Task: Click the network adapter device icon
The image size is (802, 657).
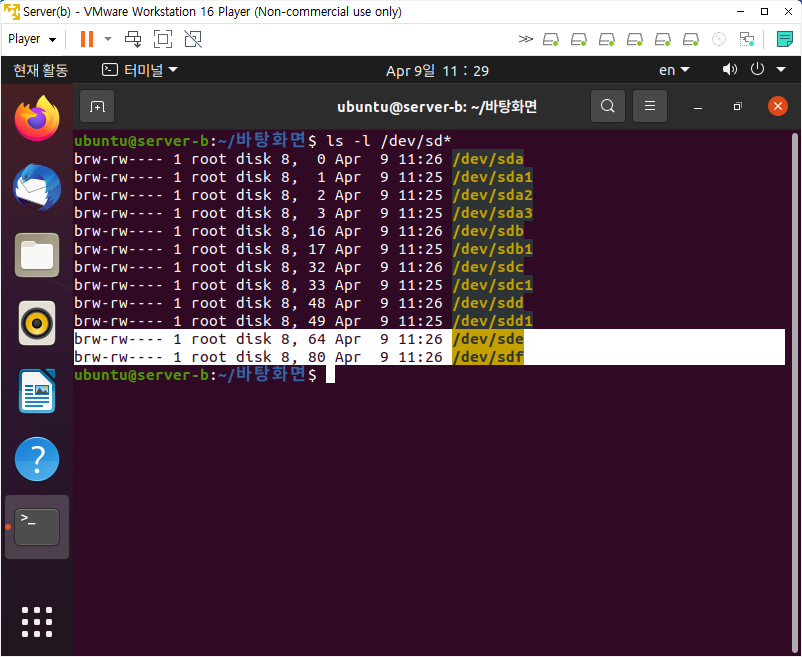Action: pyautogui.click(x=747, y=39)
